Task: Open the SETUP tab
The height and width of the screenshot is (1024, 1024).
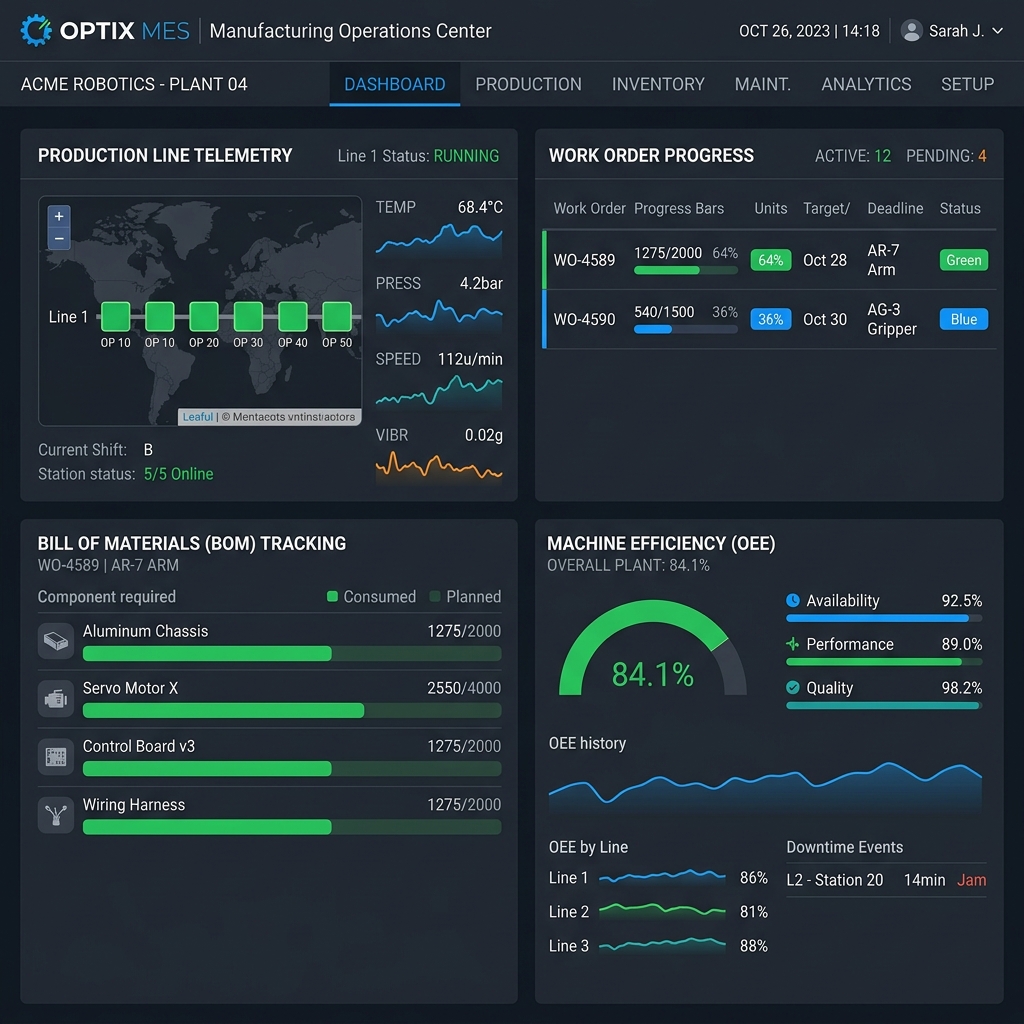Action: click(967, 84)
